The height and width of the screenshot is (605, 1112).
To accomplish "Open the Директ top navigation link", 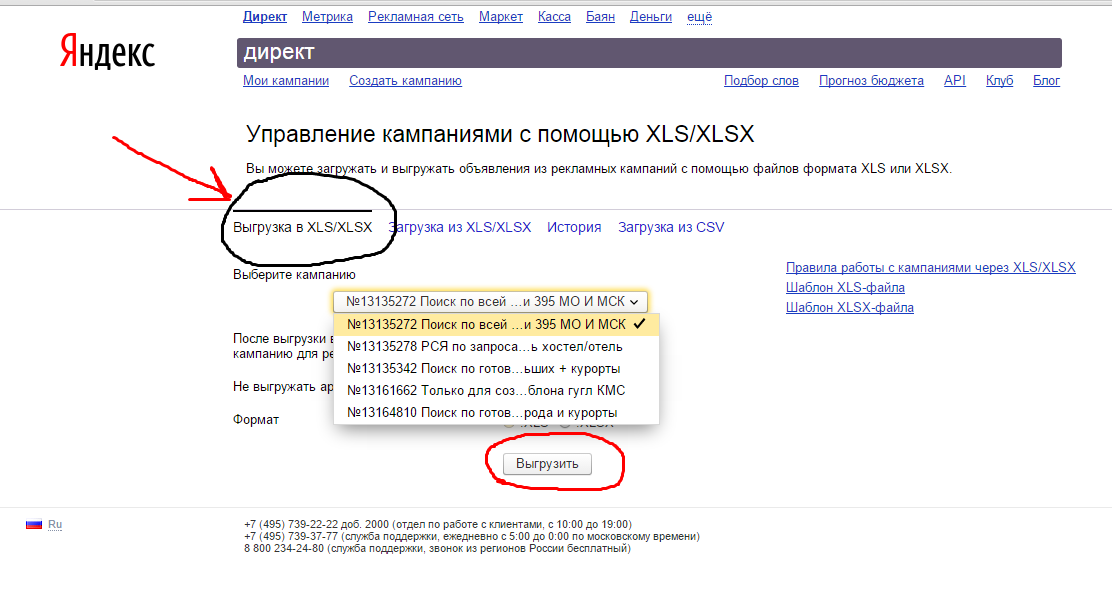I will (x=265, y=16).
